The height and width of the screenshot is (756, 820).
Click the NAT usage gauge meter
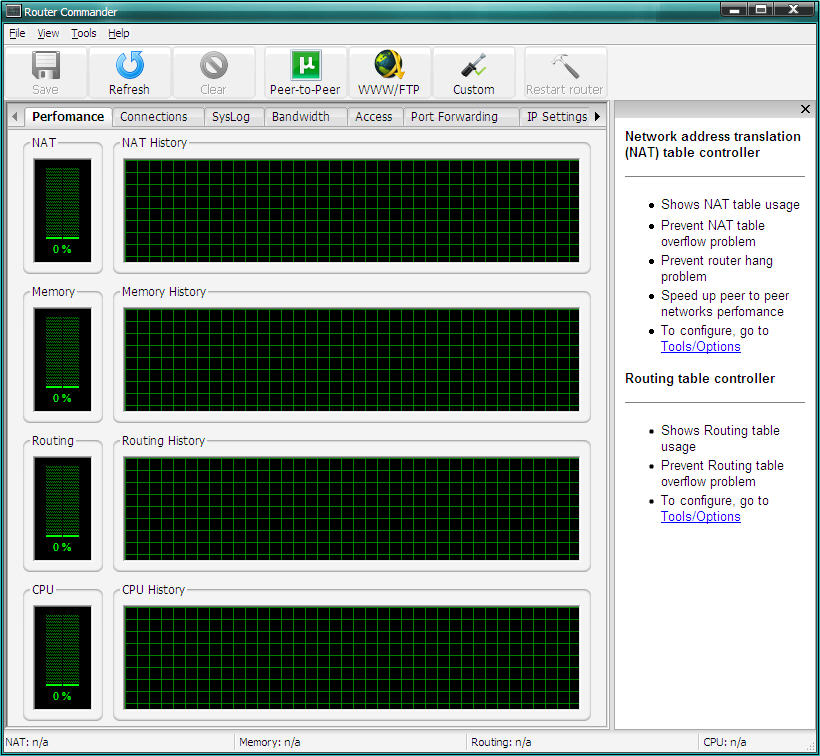point(62,210)
